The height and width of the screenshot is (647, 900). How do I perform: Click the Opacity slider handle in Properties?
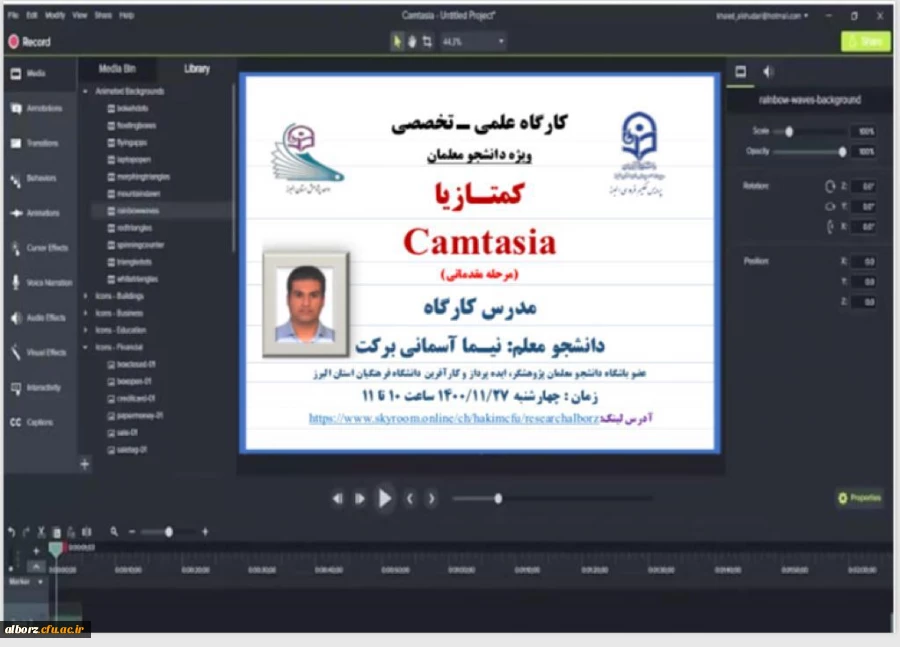coord(843,152)
